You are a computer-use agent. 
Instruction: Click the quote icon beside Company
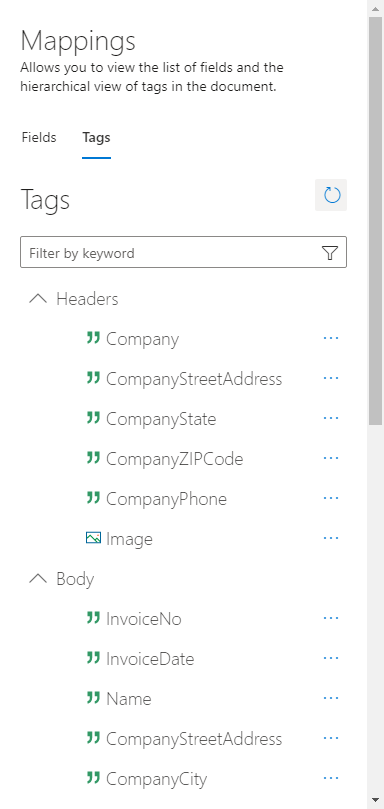93,338
